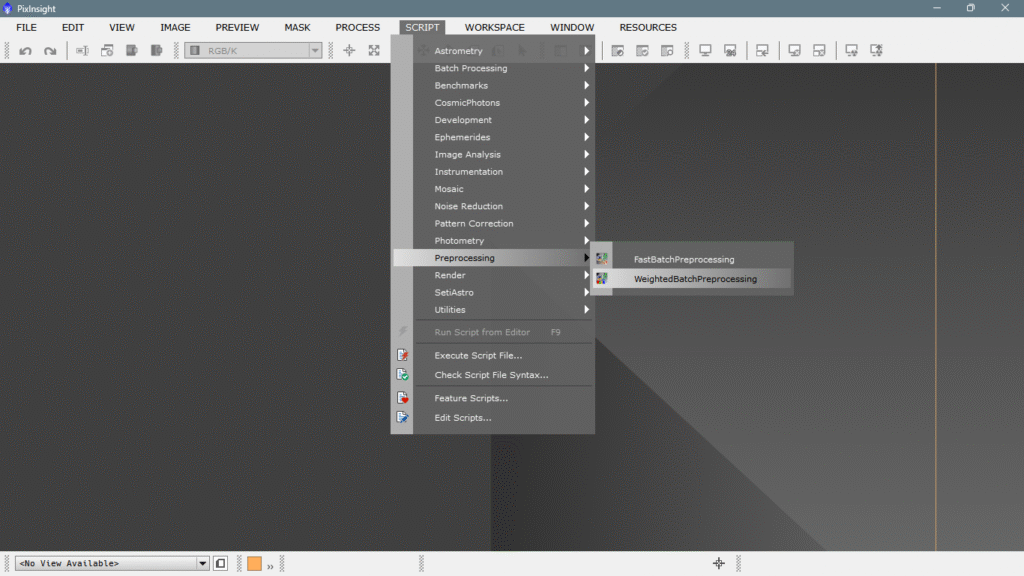The height and width of the screenshot is (576, 1024).
Task: Open the IMAGE menu
Action: pos(176,27)
